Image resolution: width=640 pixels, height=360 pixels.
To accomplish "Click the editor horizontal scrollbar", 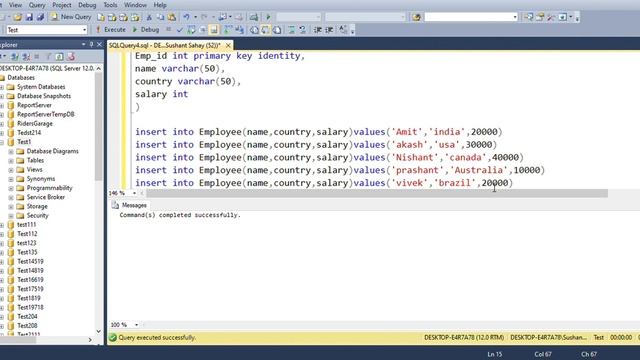I will 377,193.
